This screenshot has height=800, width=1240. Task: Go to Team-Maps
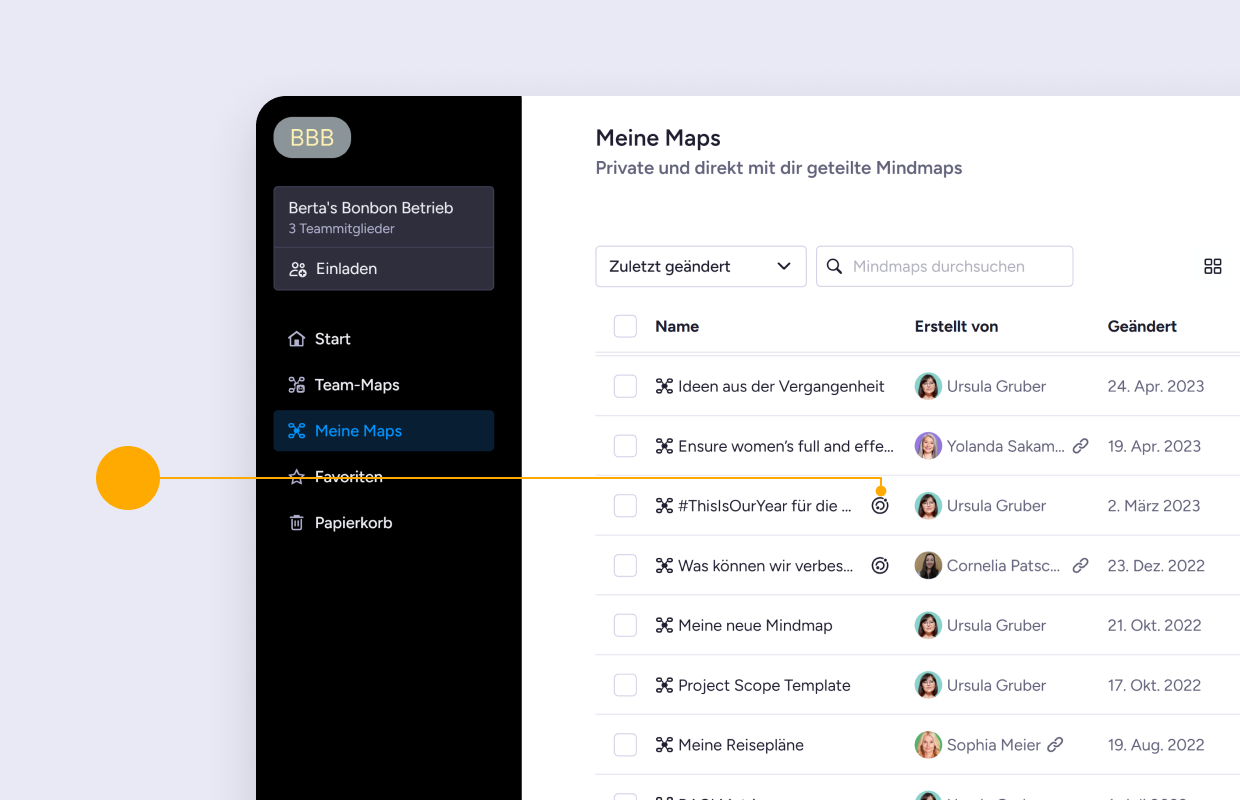384,385
